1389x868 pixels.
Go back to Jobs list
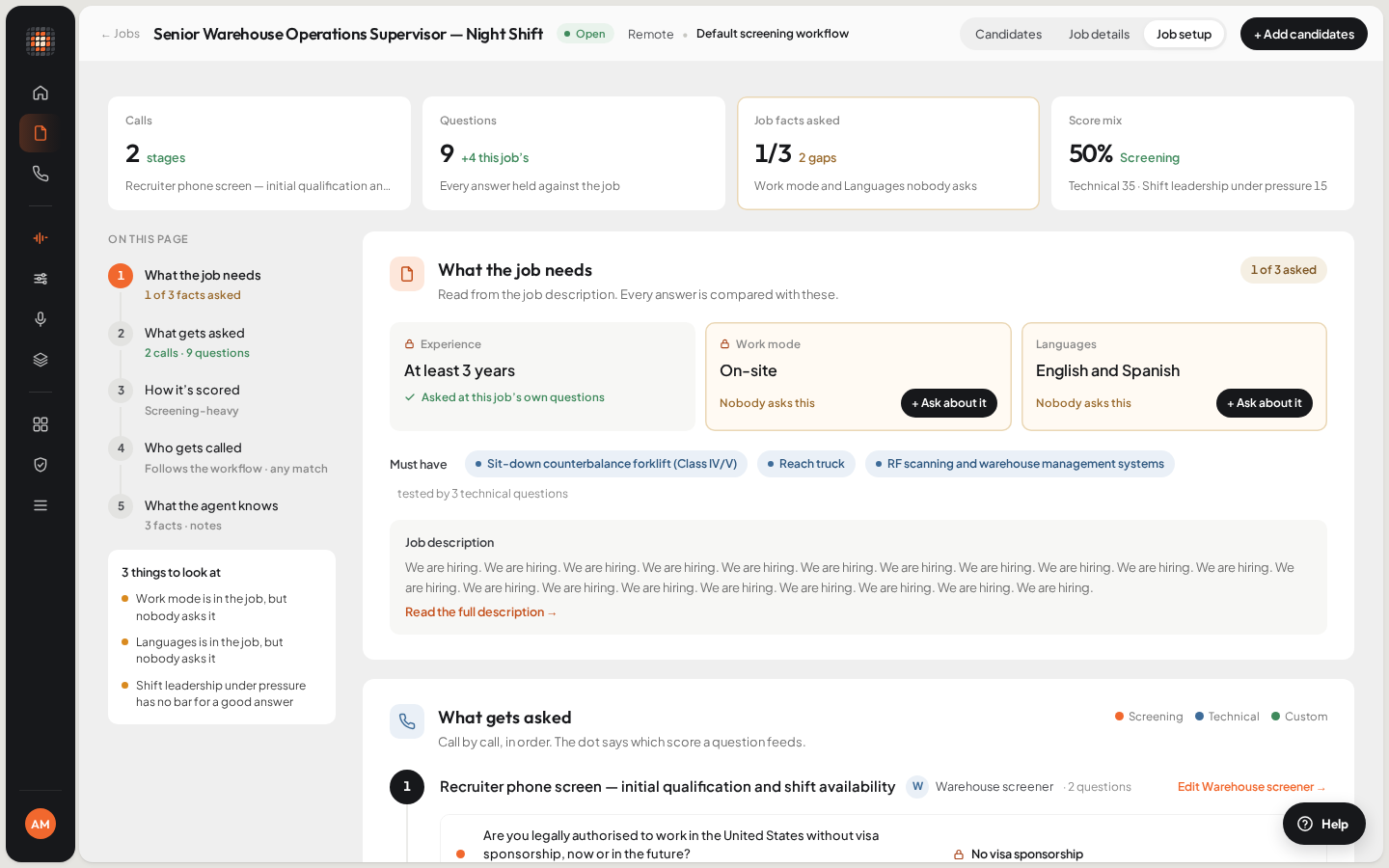click(121, 34)
